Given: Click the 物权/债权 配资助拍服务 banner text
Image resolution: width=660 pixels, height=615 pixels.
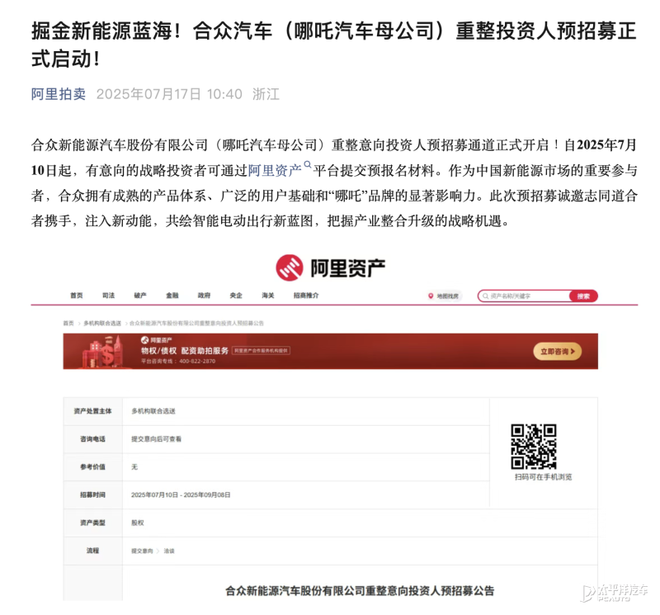Looking at the screenshot, I should [x=185, y=351].
